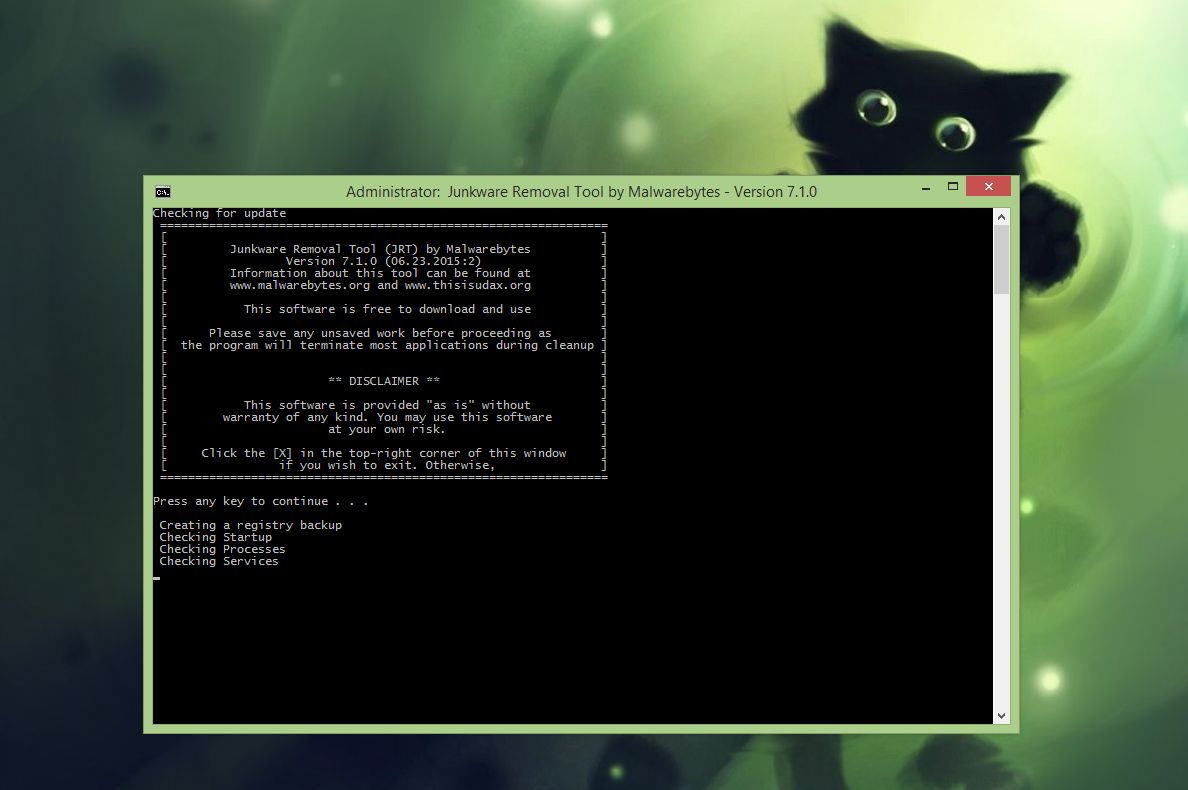Click 'This software is free to download and use'
The image size is (1188, 790).
387,309
